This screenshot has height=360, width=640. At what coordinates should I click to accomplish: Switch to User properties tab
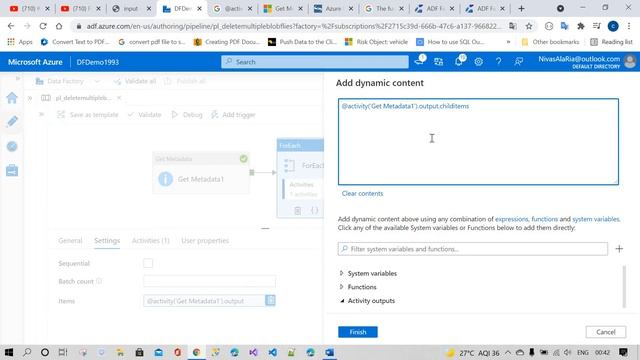[x=205, y=240]
